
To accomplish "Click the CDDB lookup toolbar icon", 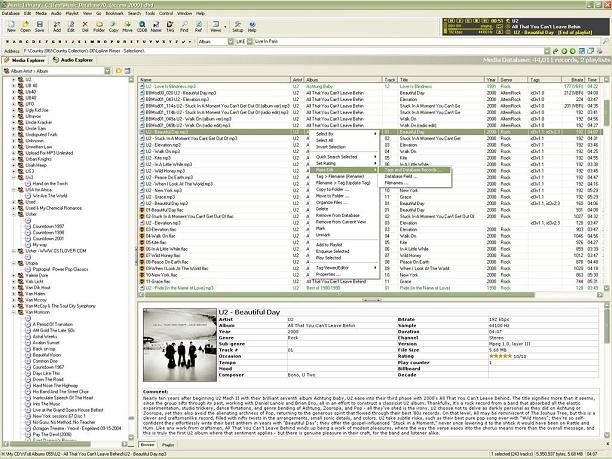I will pyautogui.click(x=142, y=25).
